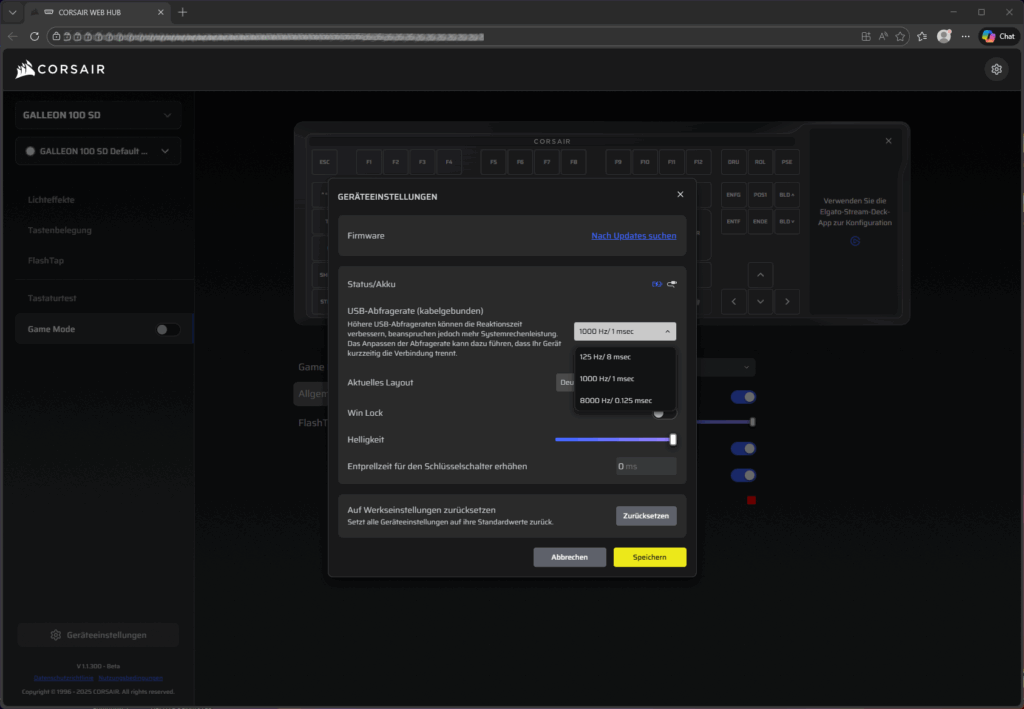Close the Geräteeinstellungen dialog with X
Viewport: 1024px width, 709px height.
(680, 195)
